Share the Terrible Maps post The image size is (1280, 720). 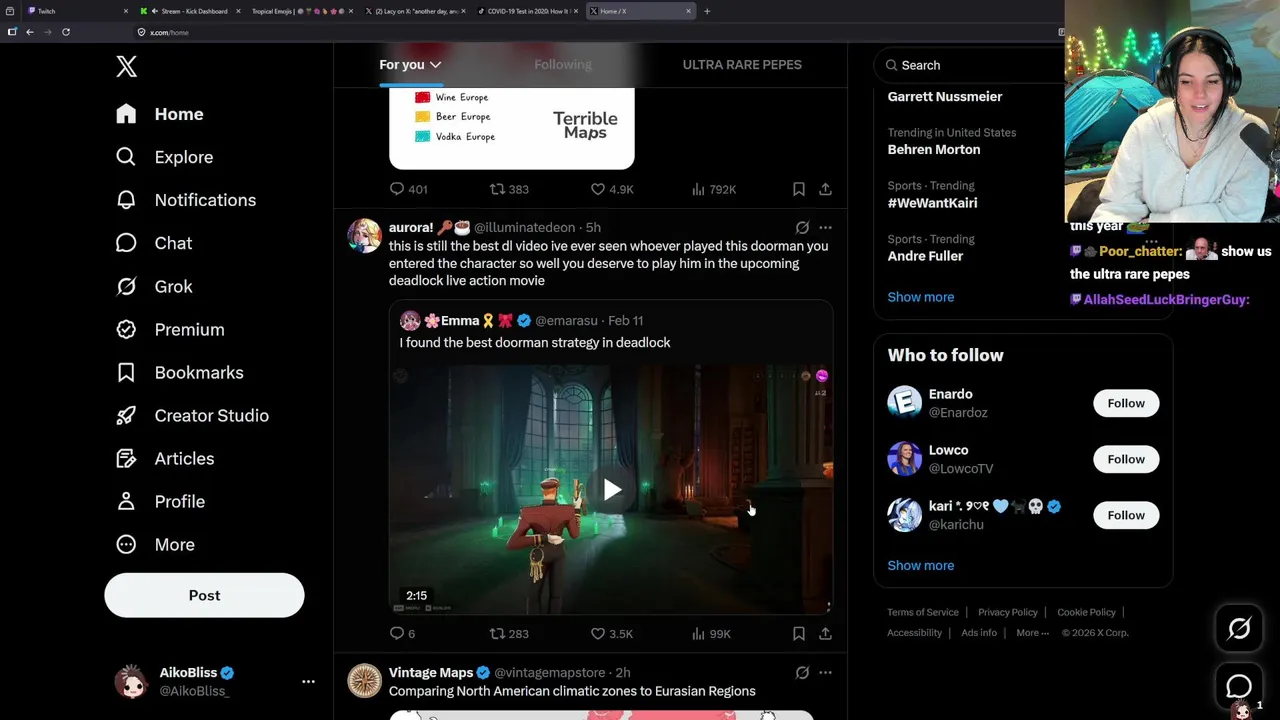point(825,189)
